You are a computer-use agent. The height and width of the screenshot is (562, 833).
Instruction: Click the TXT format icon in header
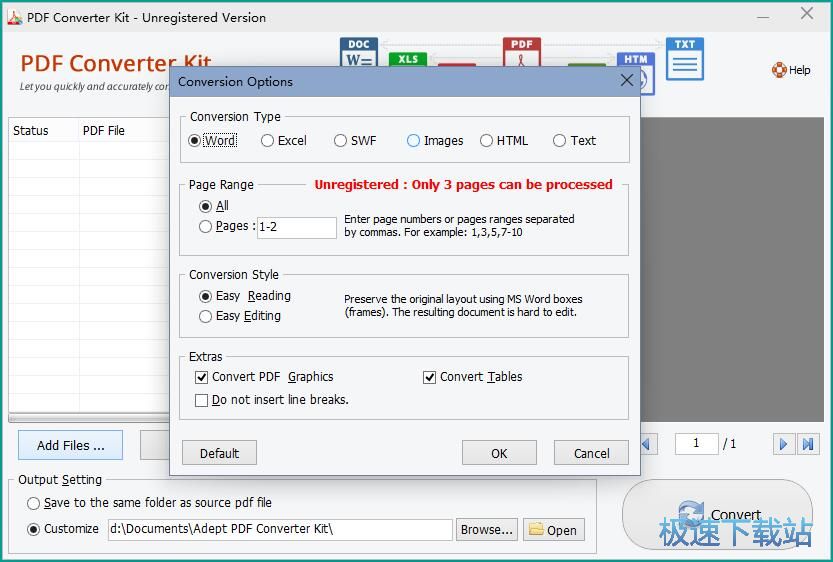tap(685, 59)
